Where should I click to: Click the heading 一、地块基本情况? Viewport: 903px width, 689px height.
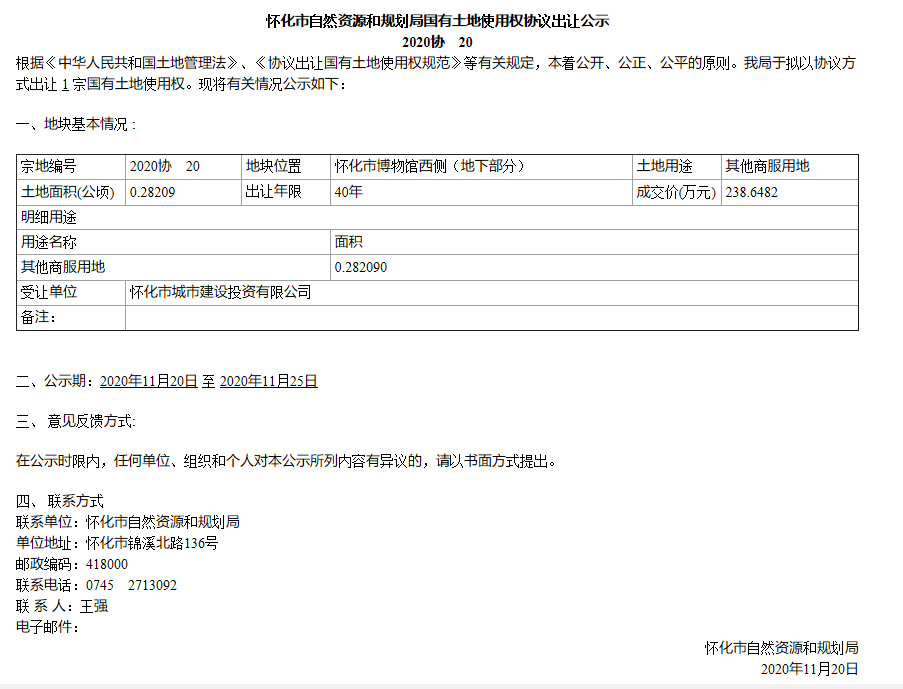tap(75, 124)
